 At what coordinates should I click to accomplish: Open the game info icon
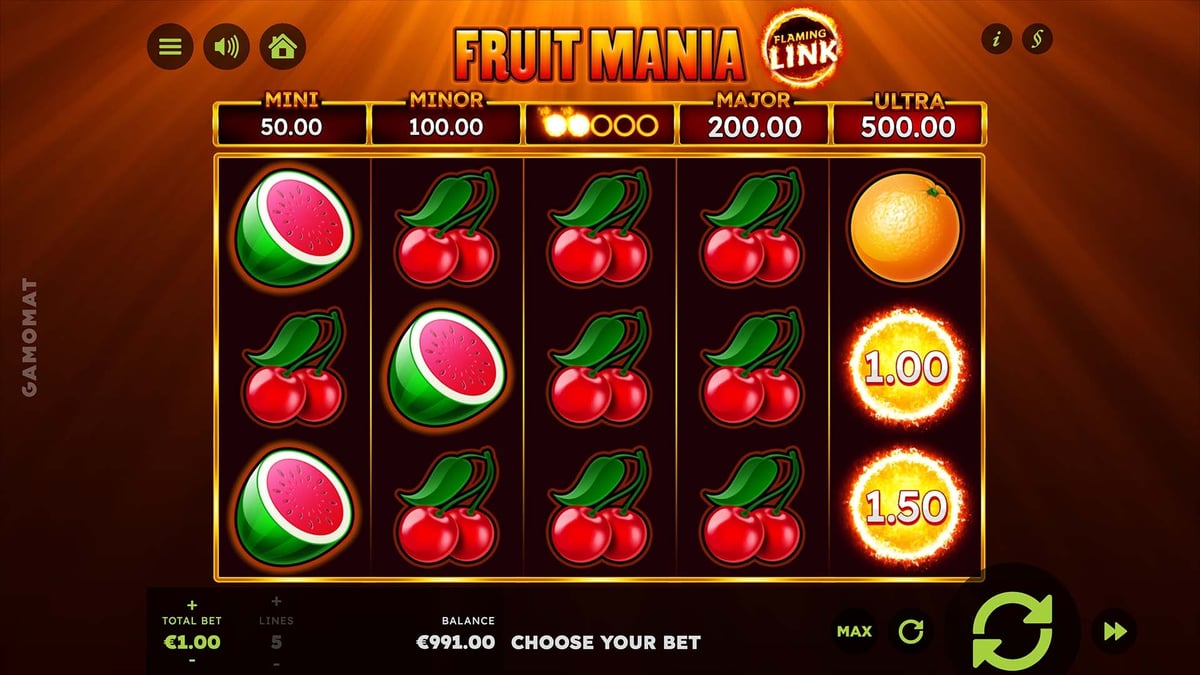tap(997, 40)
